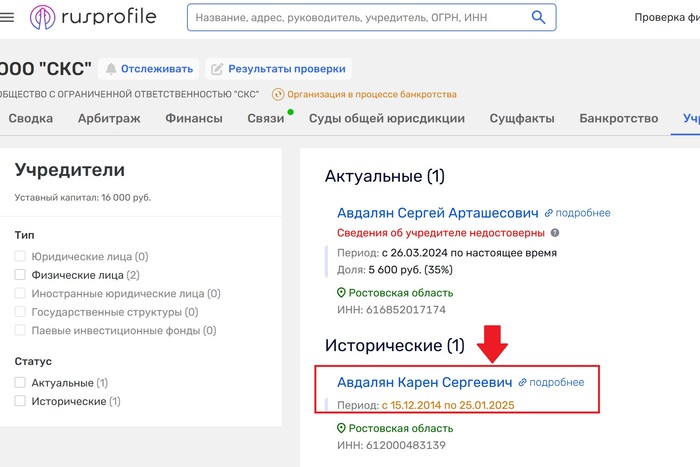Click the Организация в процессе банкротства notice
The height and width of the screenshot is (467, 700).
point(371,94)
